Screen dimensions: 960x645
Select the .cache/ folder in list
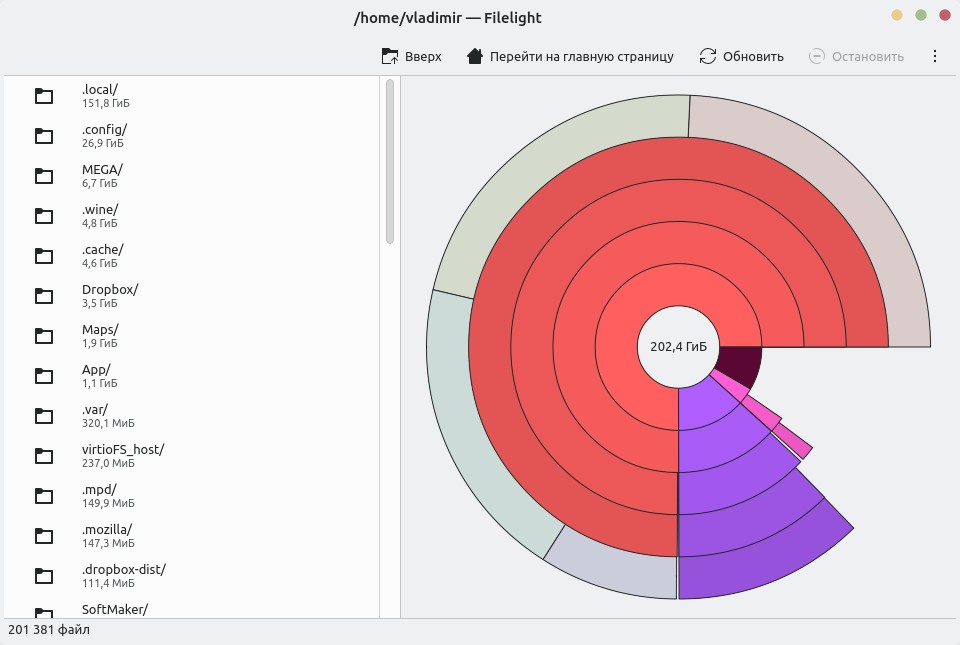pos(103,255)
